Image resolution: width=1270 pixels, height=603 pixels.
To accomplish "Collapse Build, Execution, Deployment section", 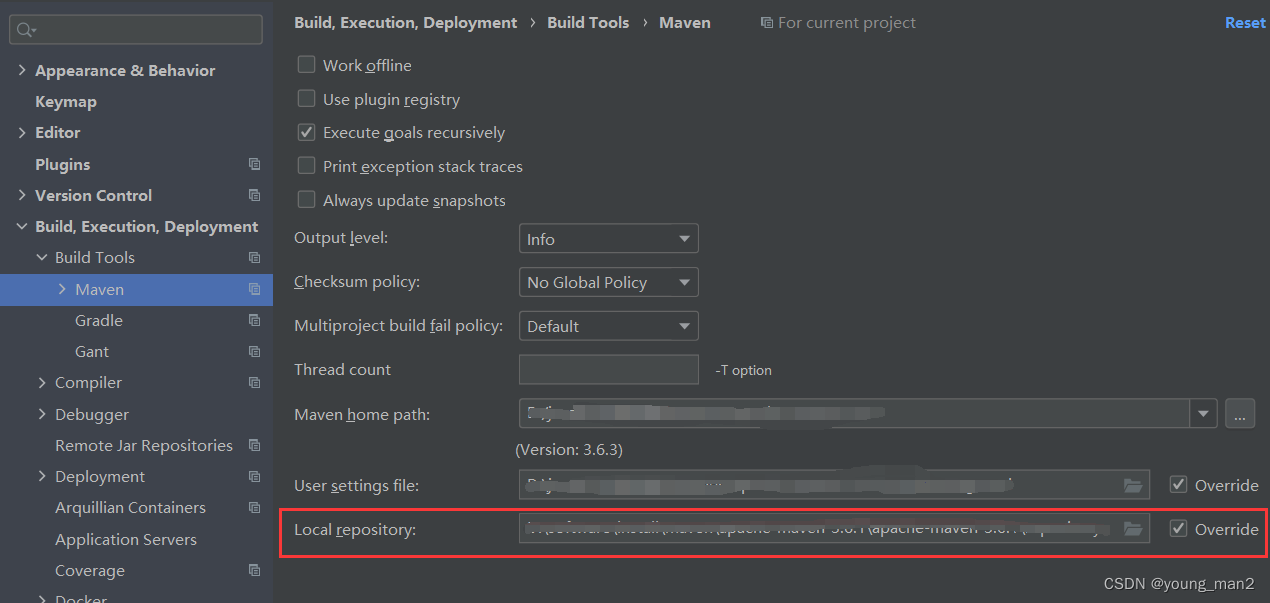I will (x=22, y=227).
